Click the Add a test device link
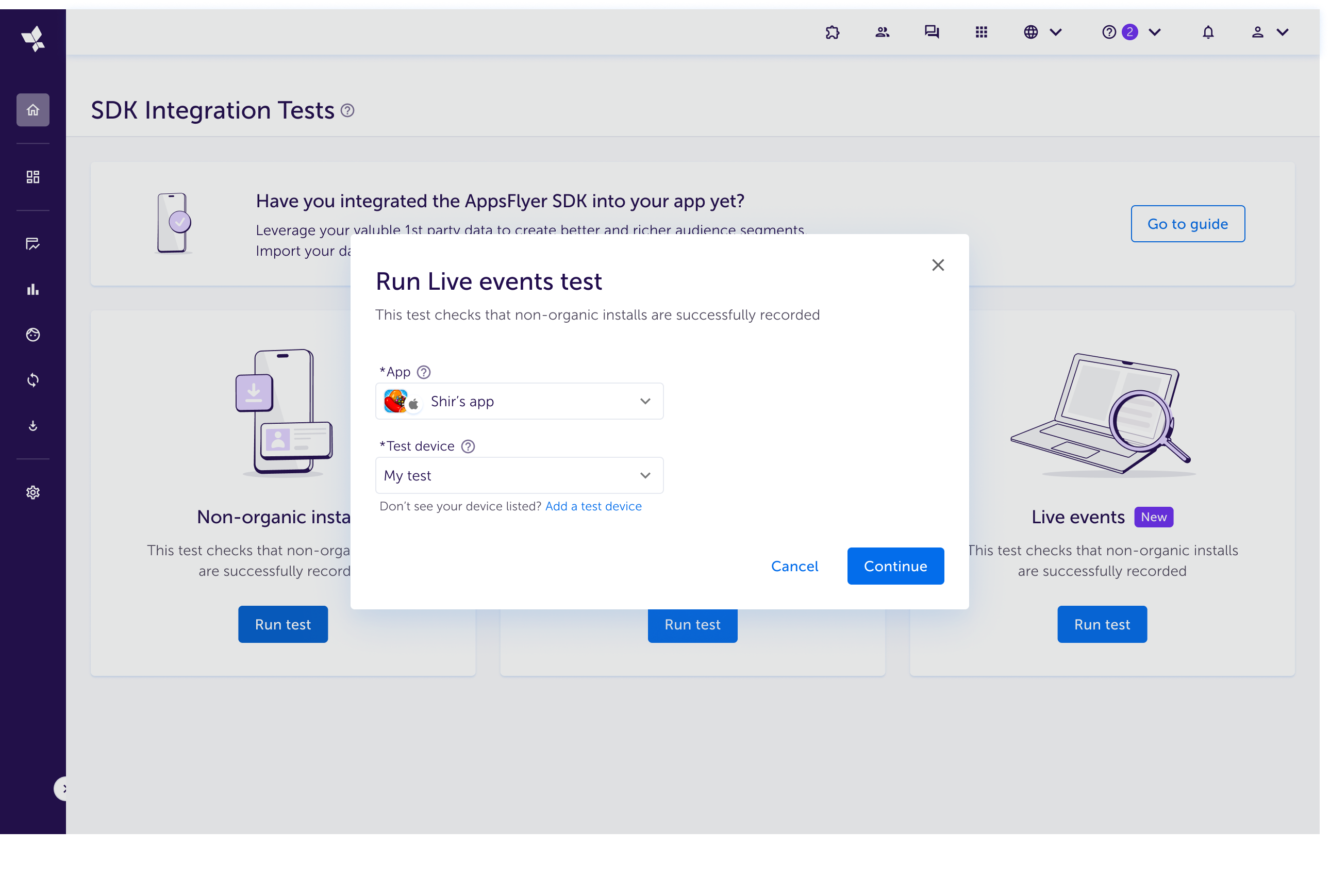1330x896 pixels. coord(593,506)
